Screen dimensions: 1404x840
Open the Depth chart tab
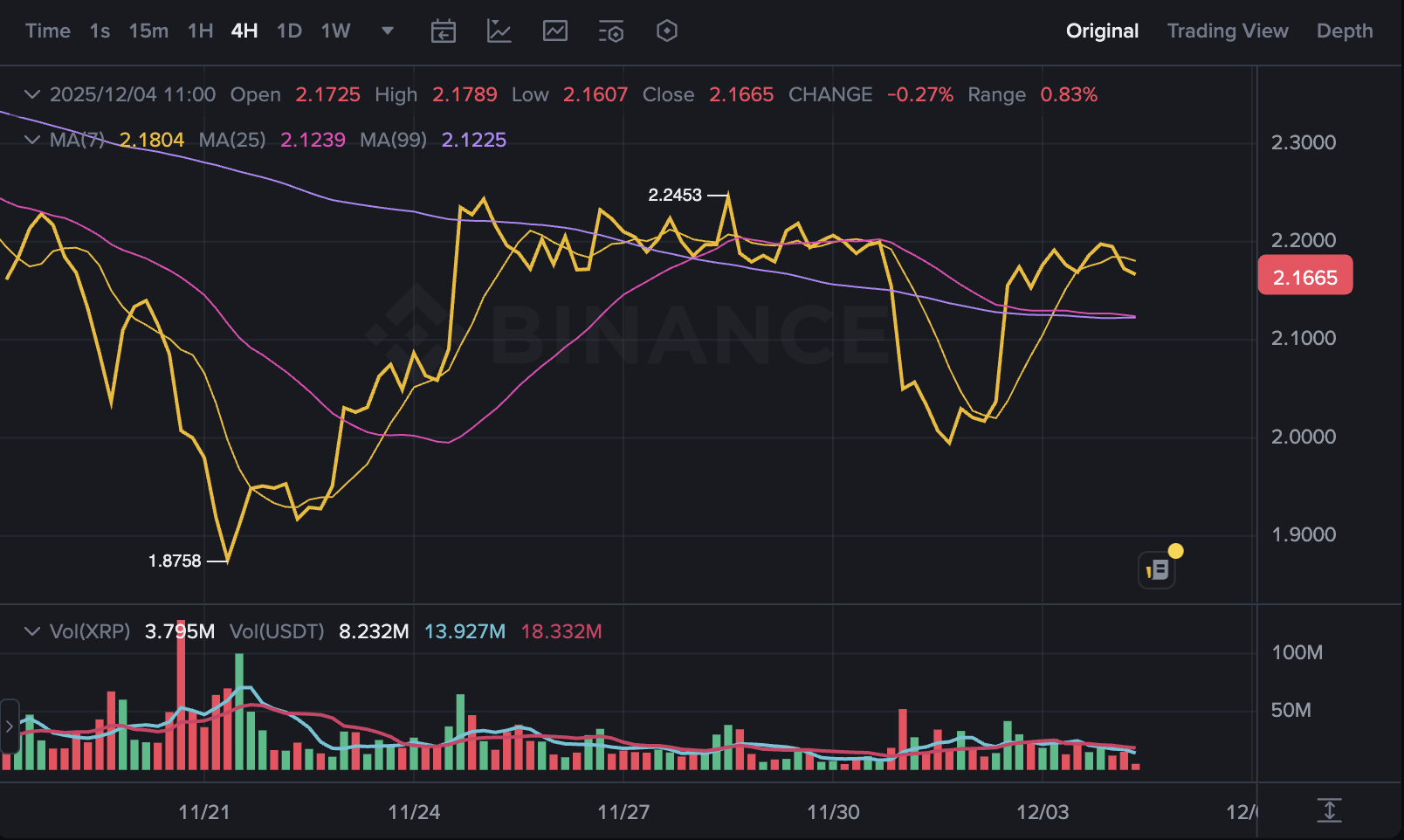coord(1344,31)
